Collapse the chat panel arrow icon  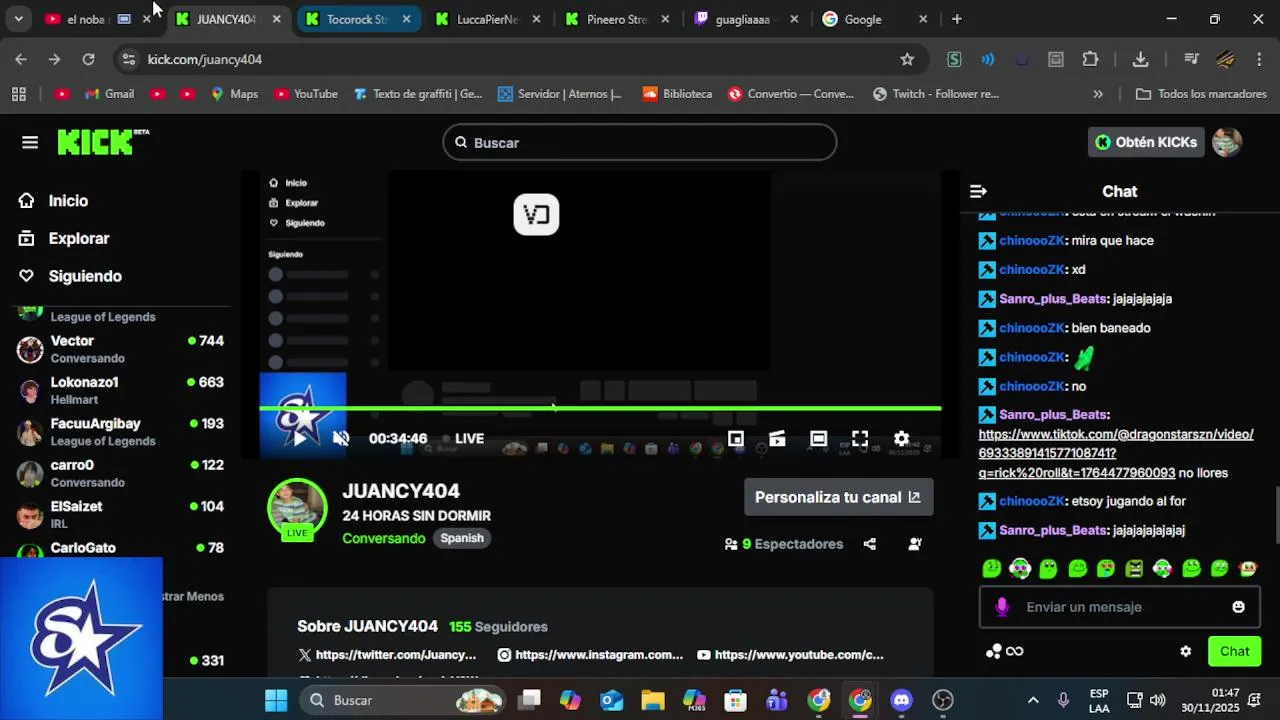[x=979, y=191]
